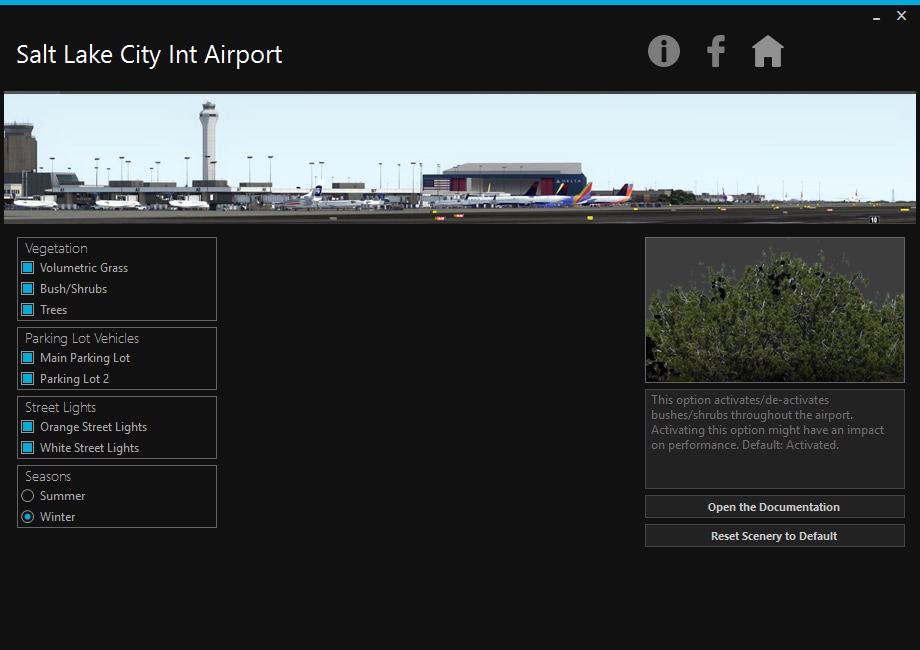Click the Vegetation group heading
920x650 pixels.
click(56, 248)
